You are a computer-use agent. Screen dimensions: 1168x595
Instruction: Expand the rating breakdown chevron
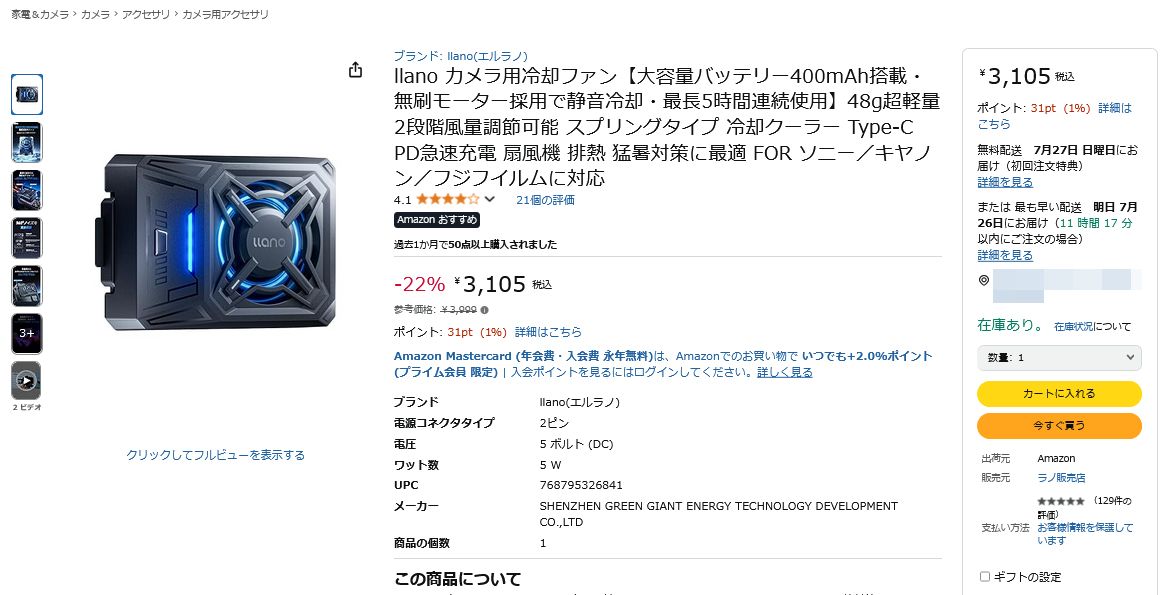(490, 200)
